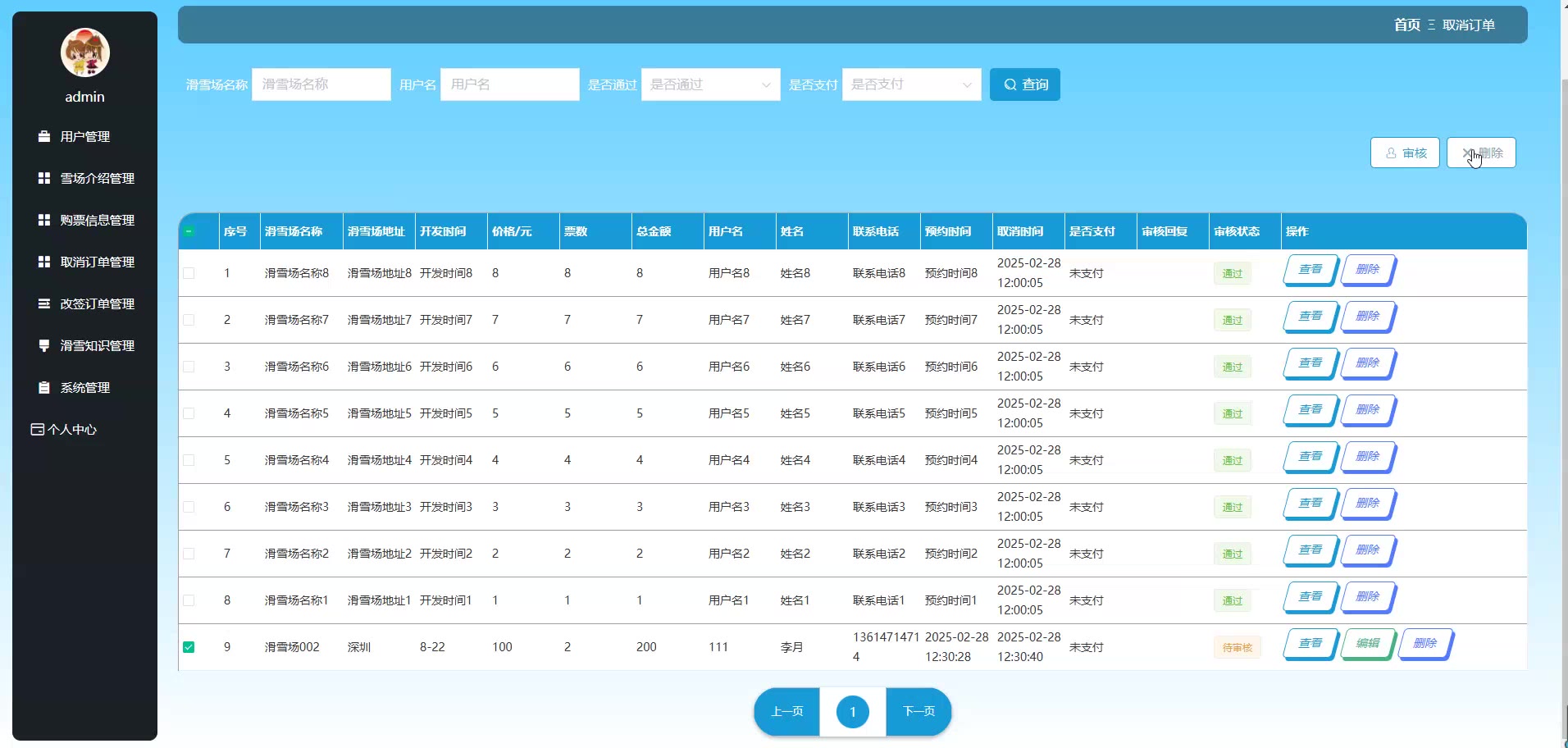Open 取消订单管理 in the sidebar
This screenshot has height=748, width=1568.
pyautogui.click(x=97, y=262)
